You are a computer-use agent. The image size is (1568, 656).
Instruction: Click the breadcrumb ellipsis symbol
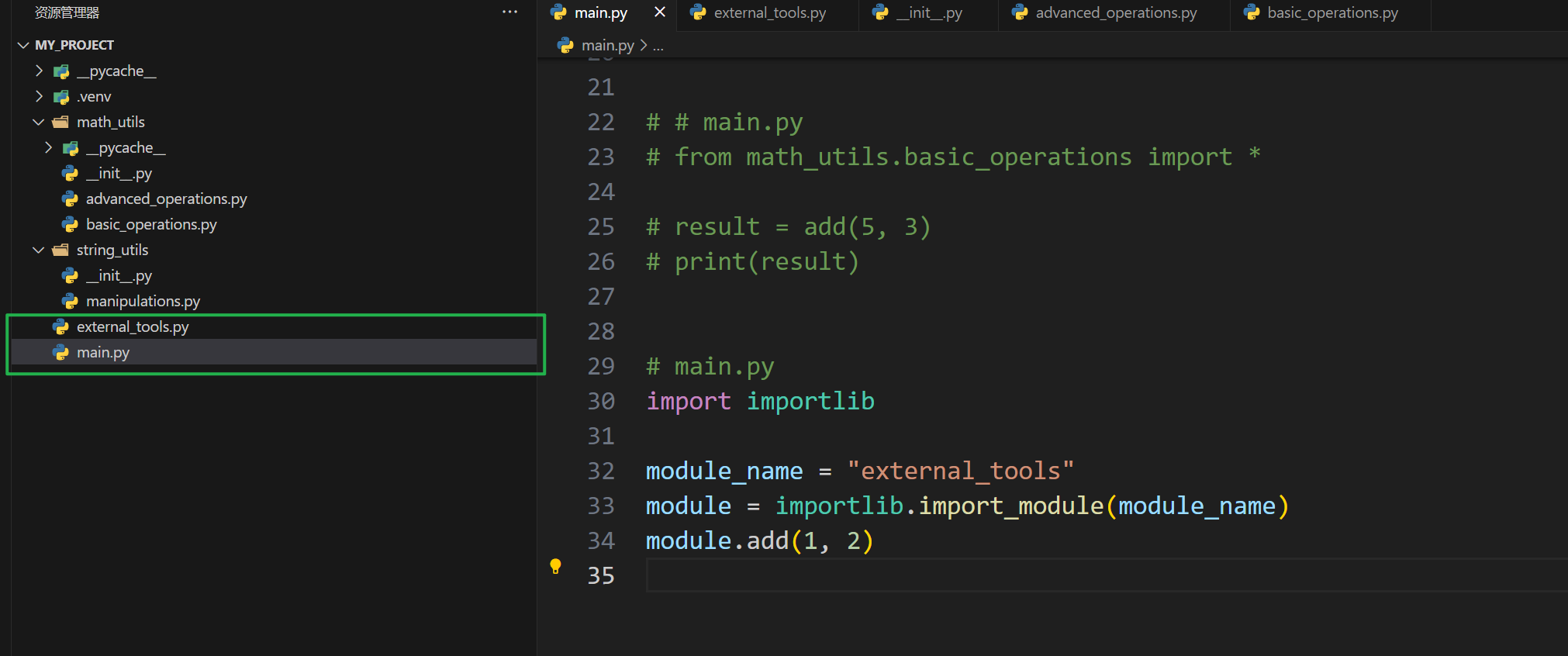point(658,47)
